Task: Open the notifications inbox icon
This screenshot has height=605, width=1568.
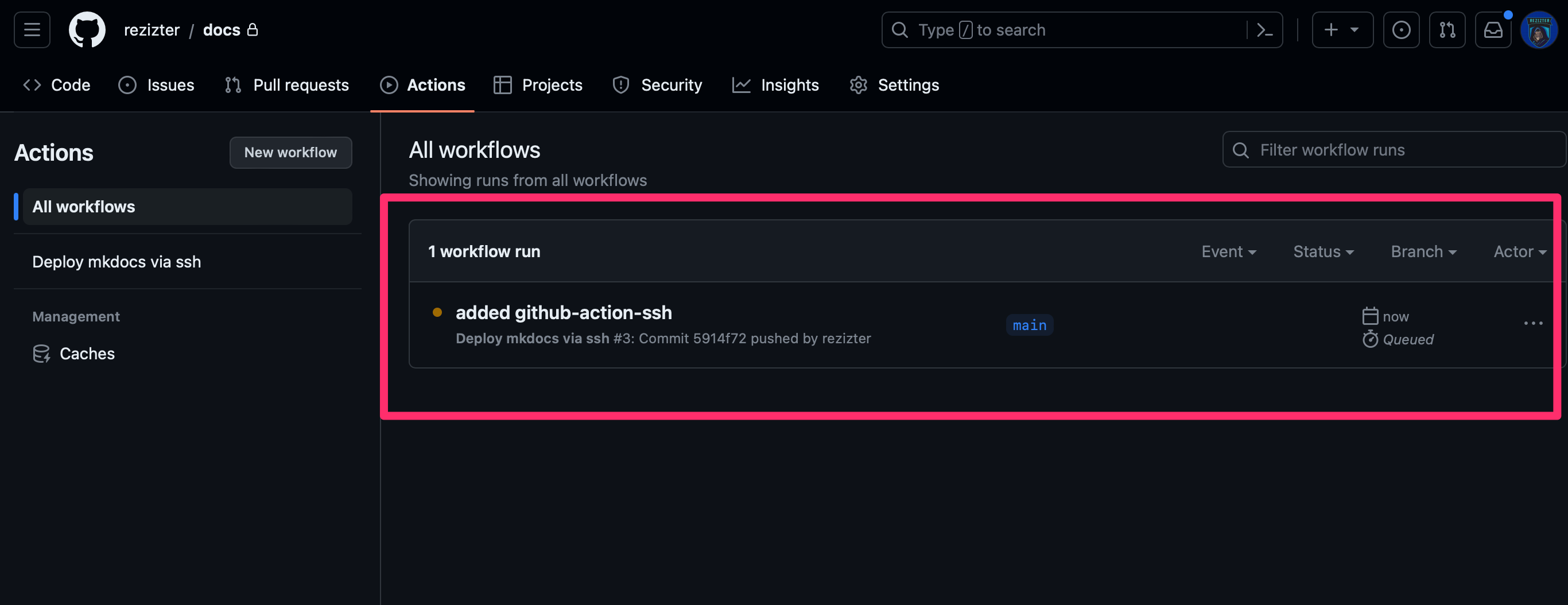Action: [x=1493, y=30]
